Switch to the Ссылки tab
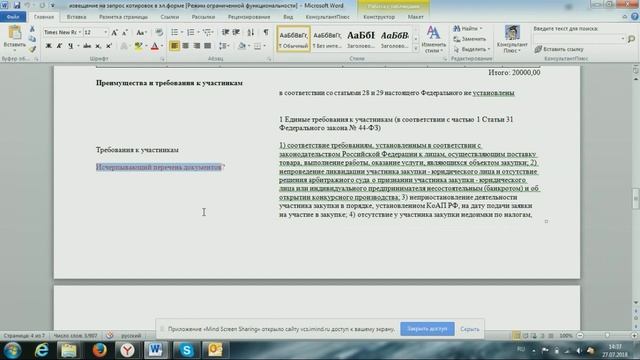The height and width of the screenshot is (360, 640). (170, 17)
